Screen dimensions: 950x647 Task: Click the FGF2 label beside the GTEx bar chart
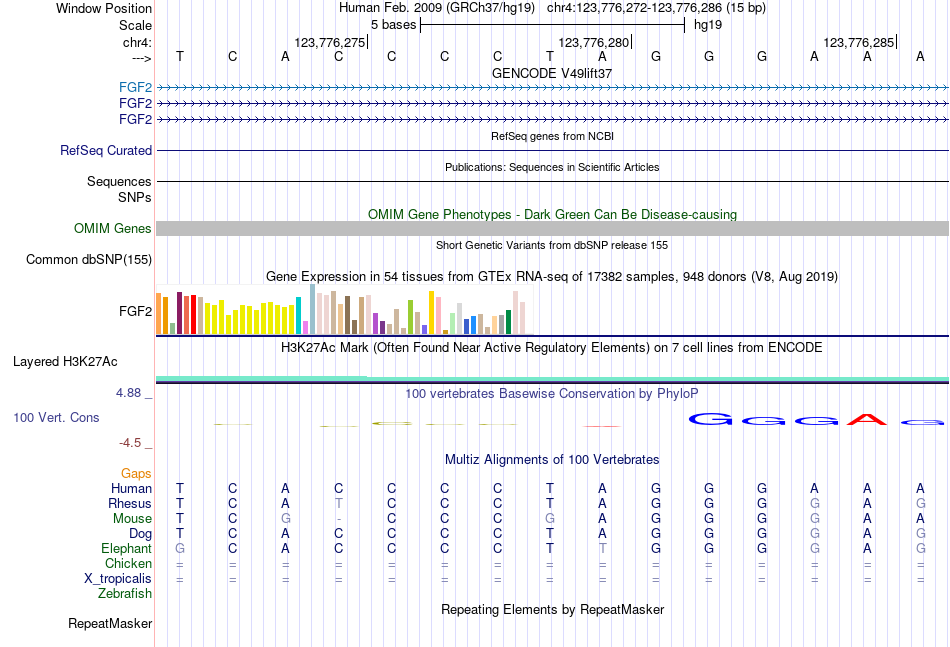coord(135,311)
